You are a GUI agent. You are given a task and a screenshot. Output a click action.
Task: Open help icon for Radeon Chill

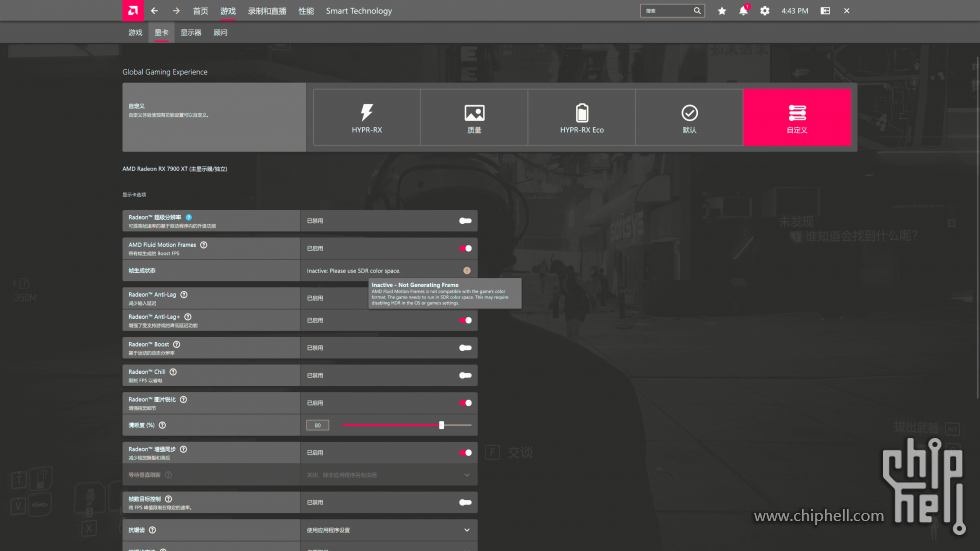[173, 372]
